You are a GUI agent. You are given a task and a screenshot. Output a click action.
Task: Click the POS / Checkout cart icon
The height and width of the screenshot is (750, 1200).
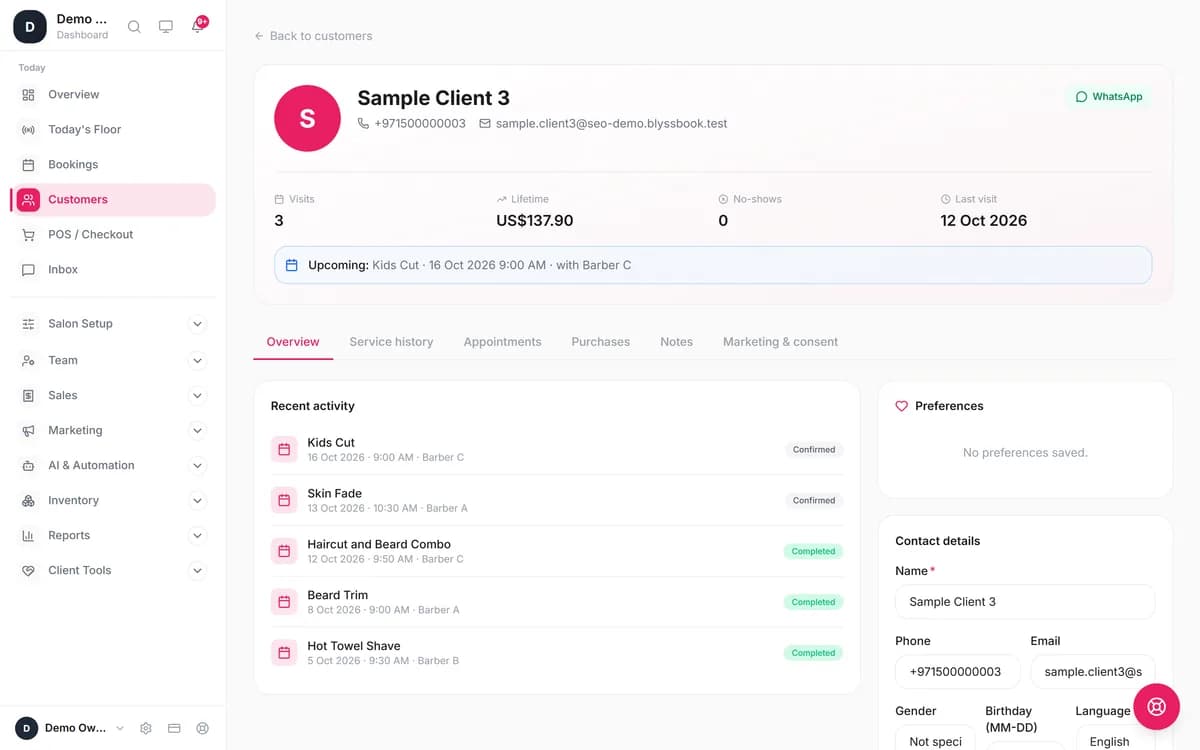(28, 234)
